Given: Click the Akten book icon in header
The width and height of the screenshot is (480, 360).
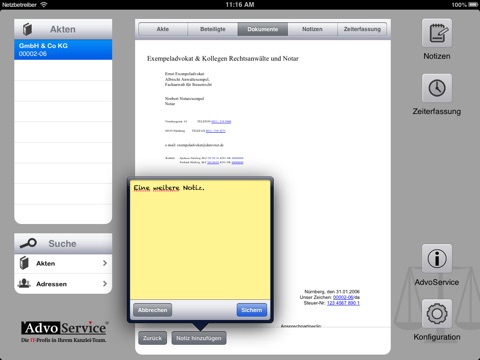Looking at the screenshot, I should (x=28, y=29).
